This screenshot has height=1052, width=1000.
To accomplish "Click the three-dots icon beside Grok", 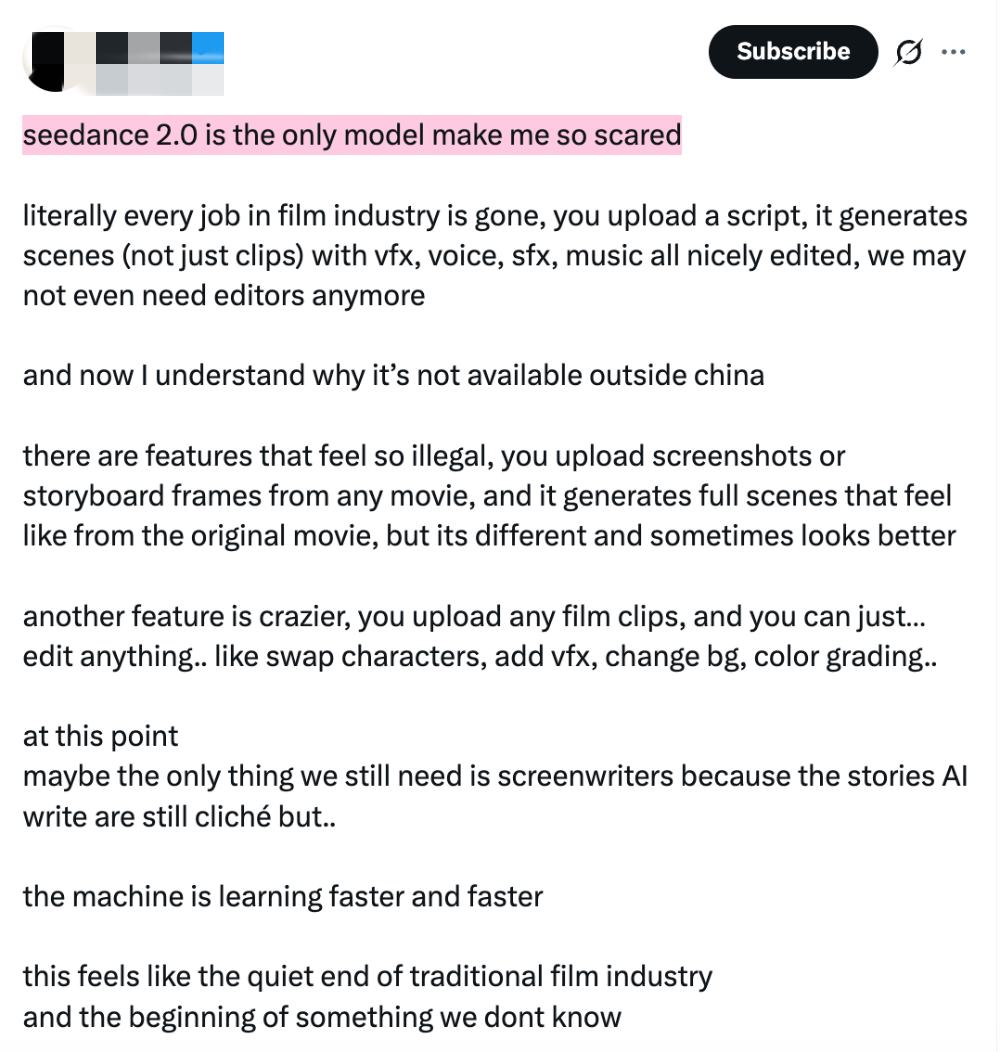I will (954, 52).
